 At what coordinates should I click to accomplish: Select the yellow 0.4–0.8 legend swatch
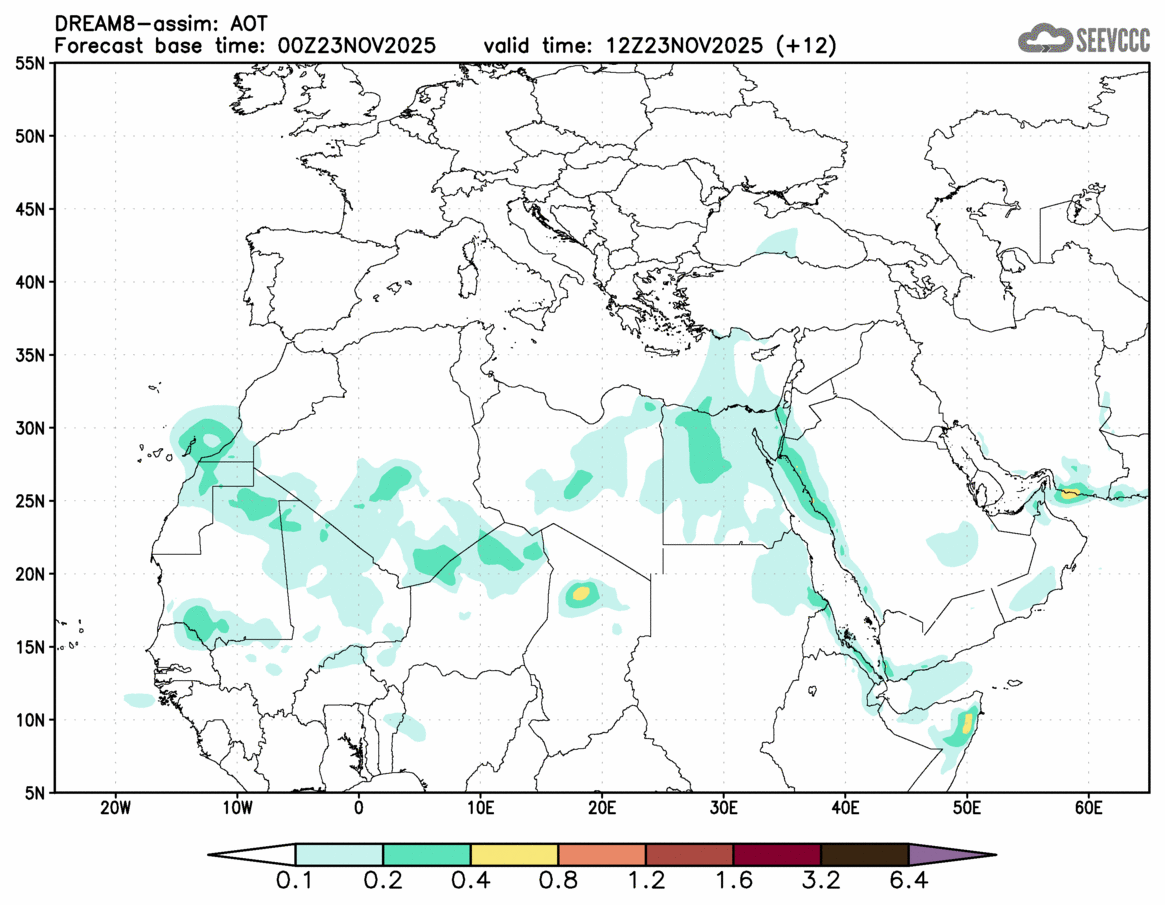(514, 855)
